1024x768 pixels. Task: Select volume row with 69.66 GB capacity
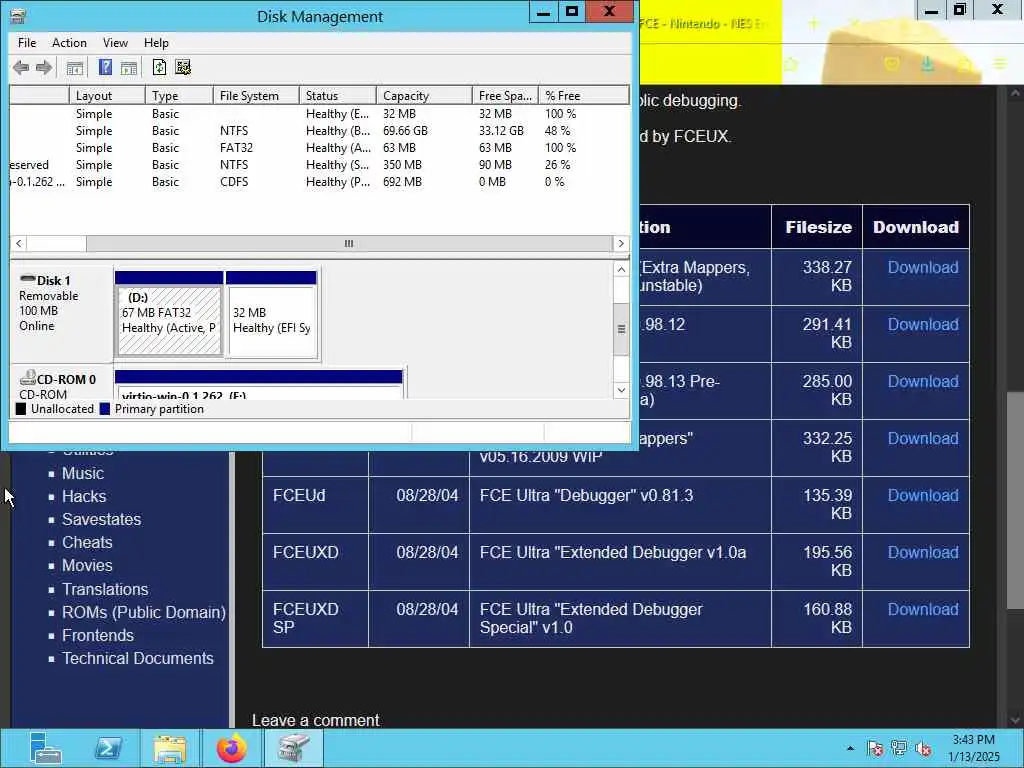319,131
